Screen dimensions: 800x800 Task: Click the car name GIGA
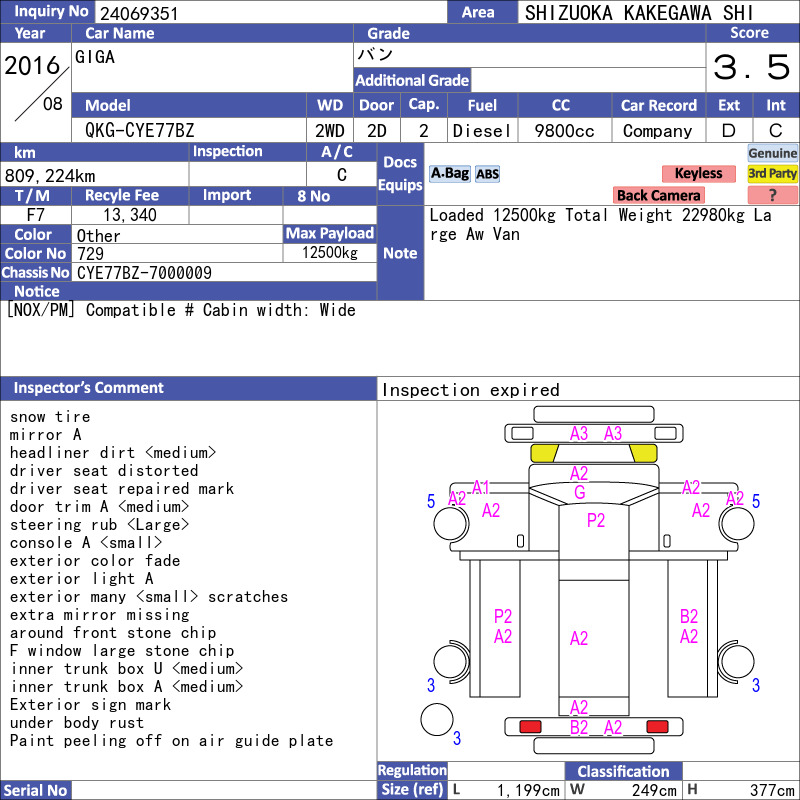coord(95,57)
